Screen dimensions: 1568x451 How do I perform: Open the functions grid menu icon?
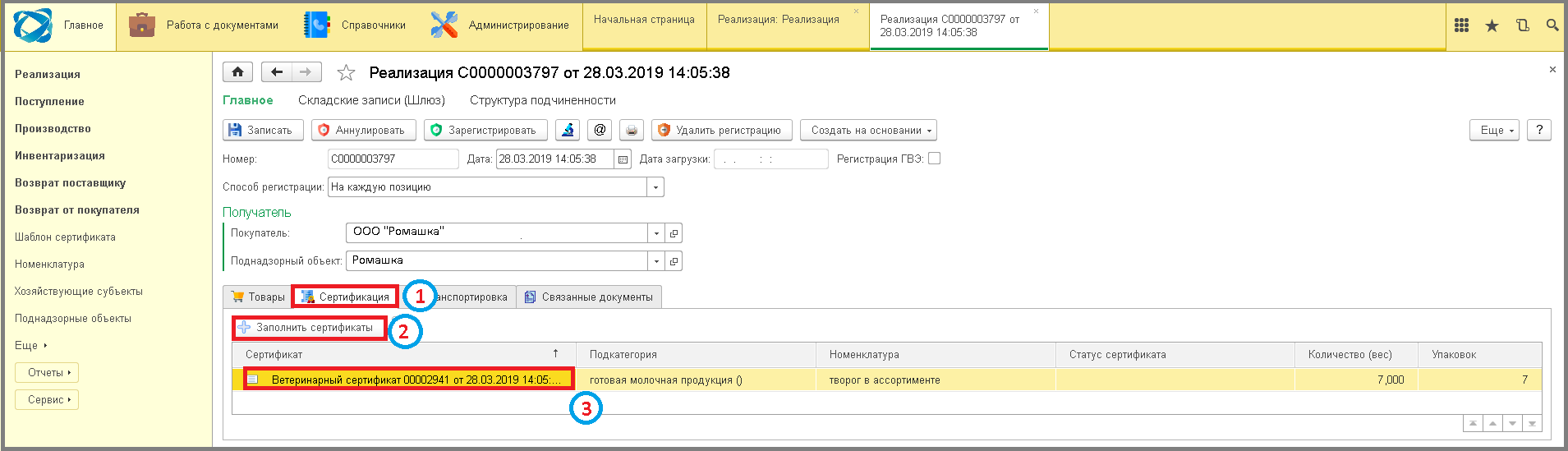(1461, 25)
